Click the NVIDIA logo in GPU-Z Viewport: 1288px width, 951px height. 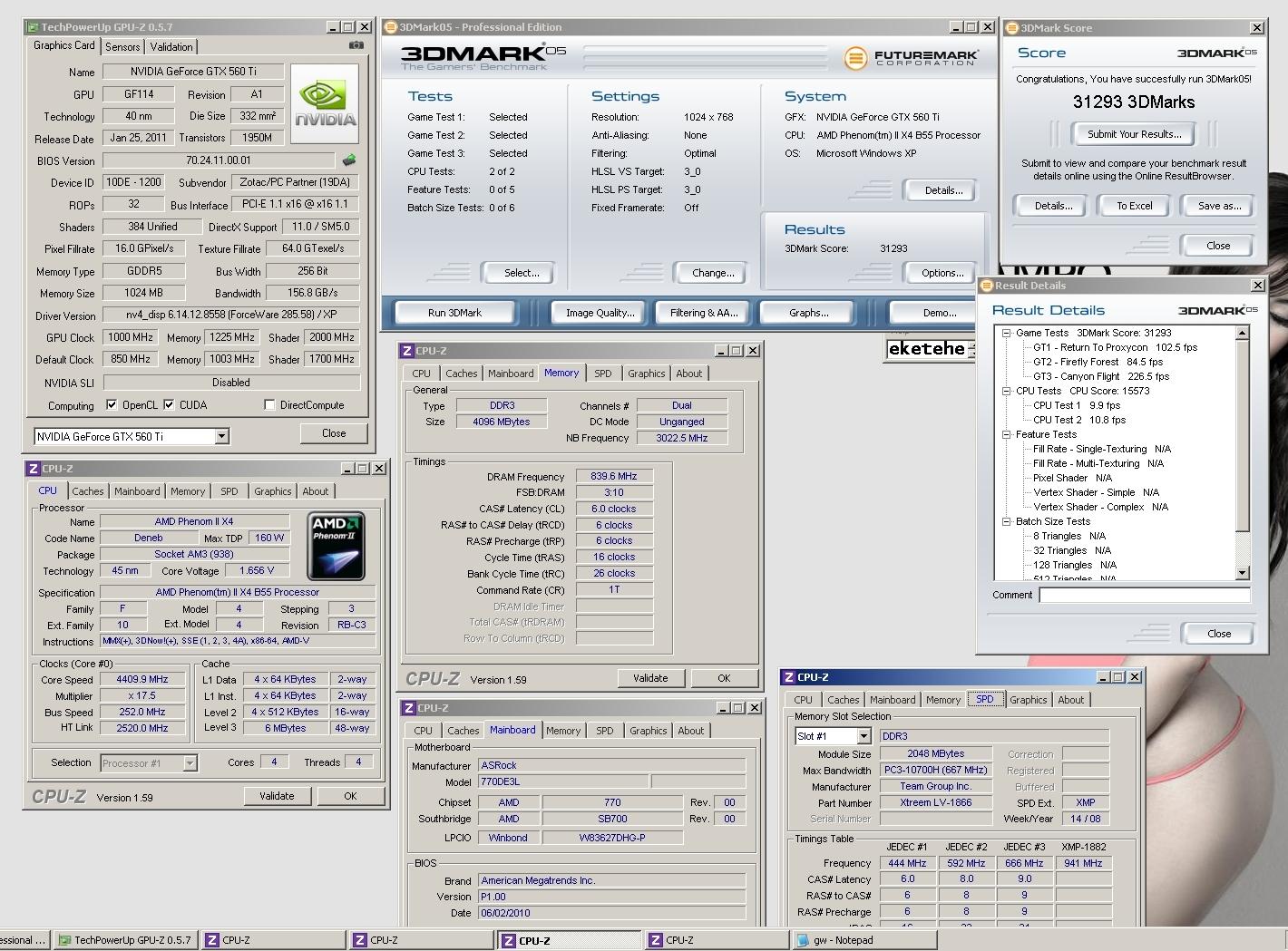(x=325, y=102)
